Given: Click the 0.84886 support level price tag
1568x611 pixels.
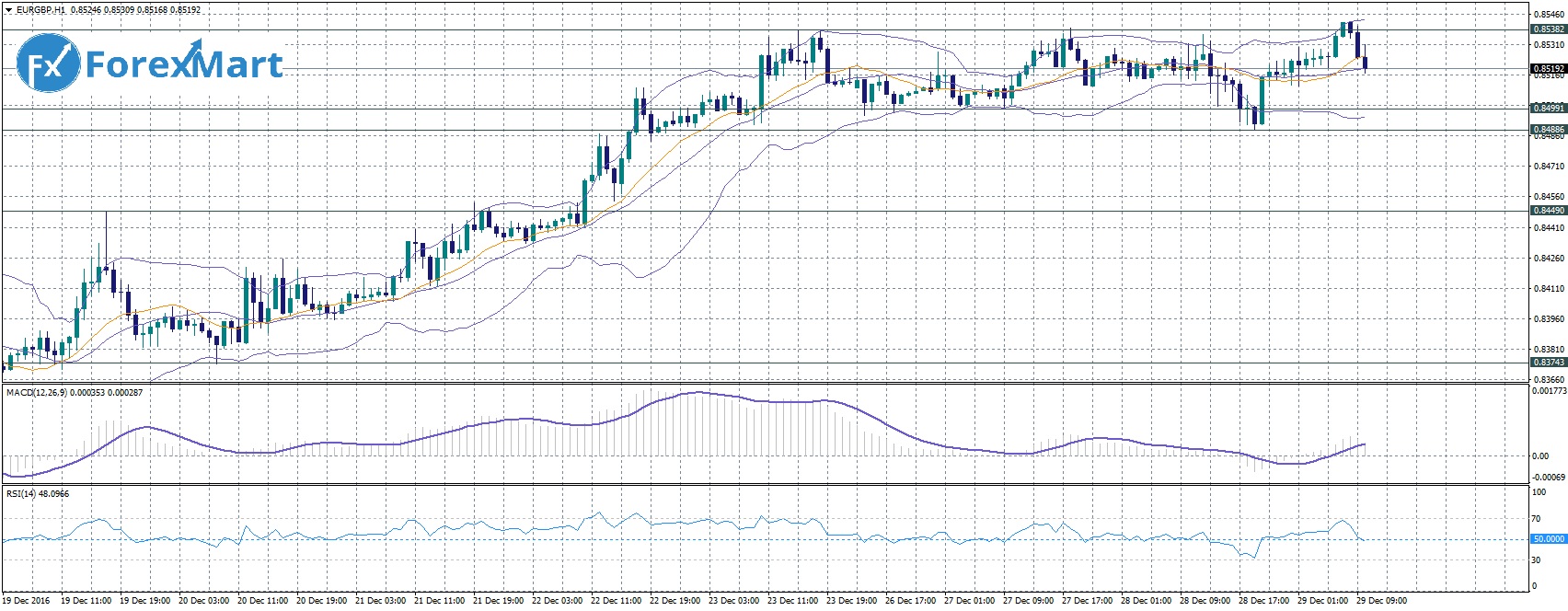Looking at the screenshot, I should 1549,130.
